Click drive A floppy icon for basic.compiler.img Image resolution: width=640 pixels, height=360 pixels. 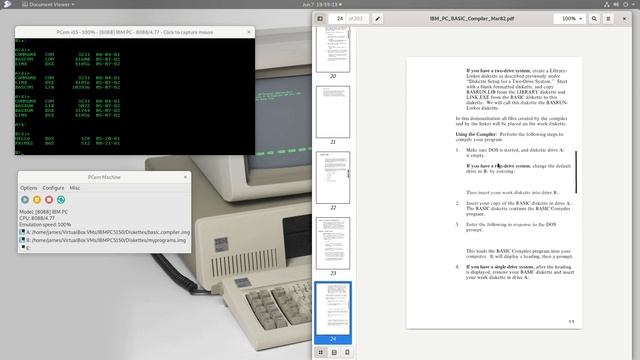[22, 232]
